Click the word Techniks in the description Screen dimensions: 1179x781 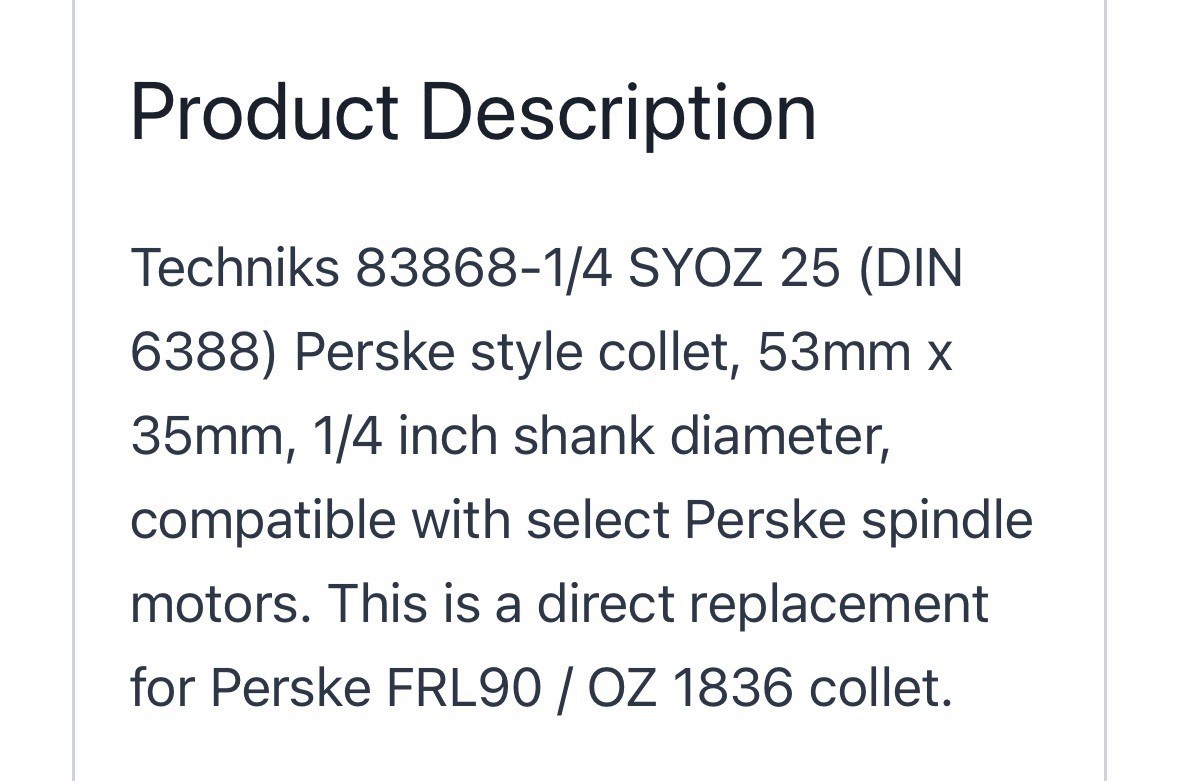tap(235, 267)
